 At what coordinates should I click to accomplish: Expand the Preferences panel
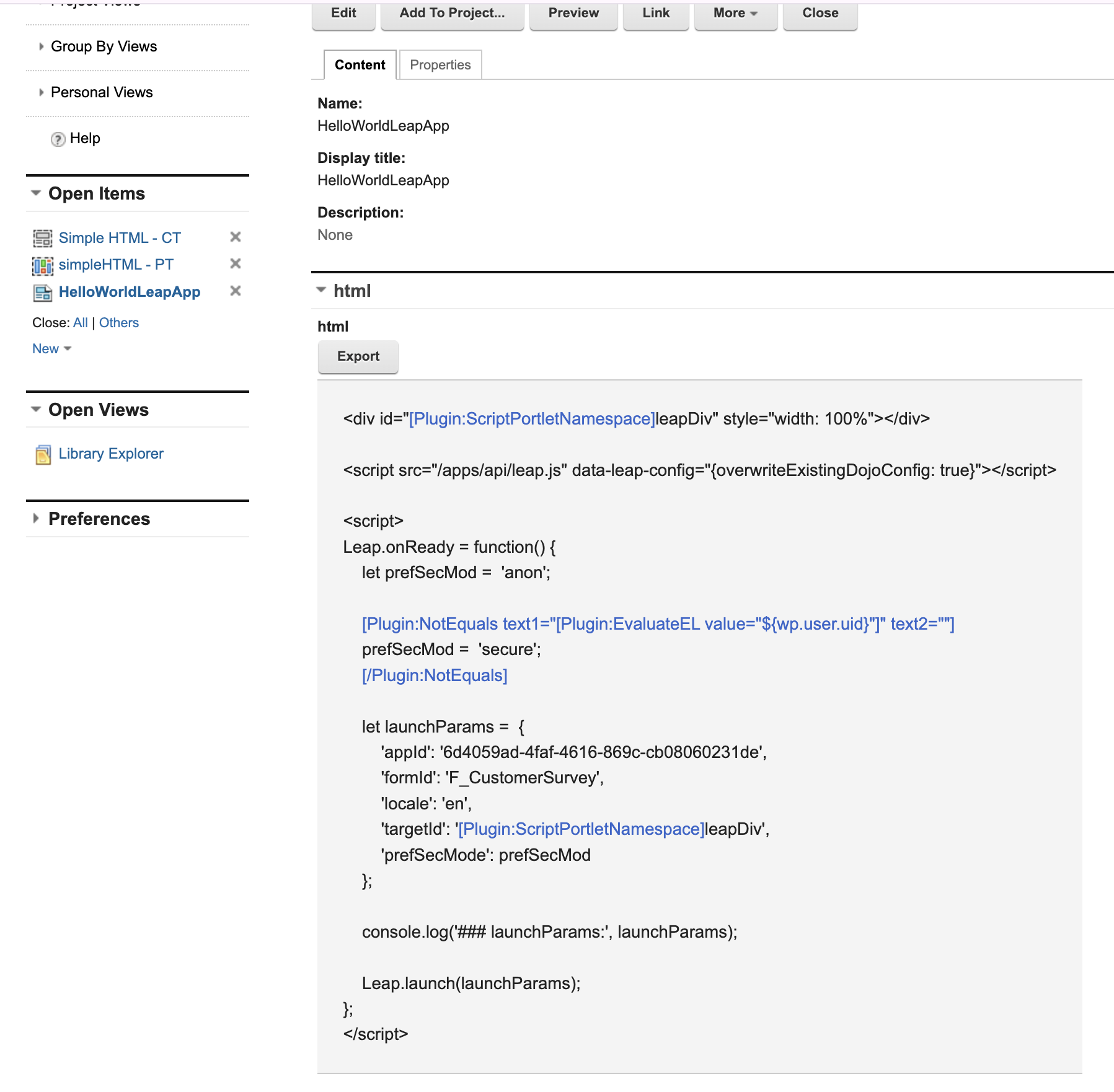coord(36,519)
